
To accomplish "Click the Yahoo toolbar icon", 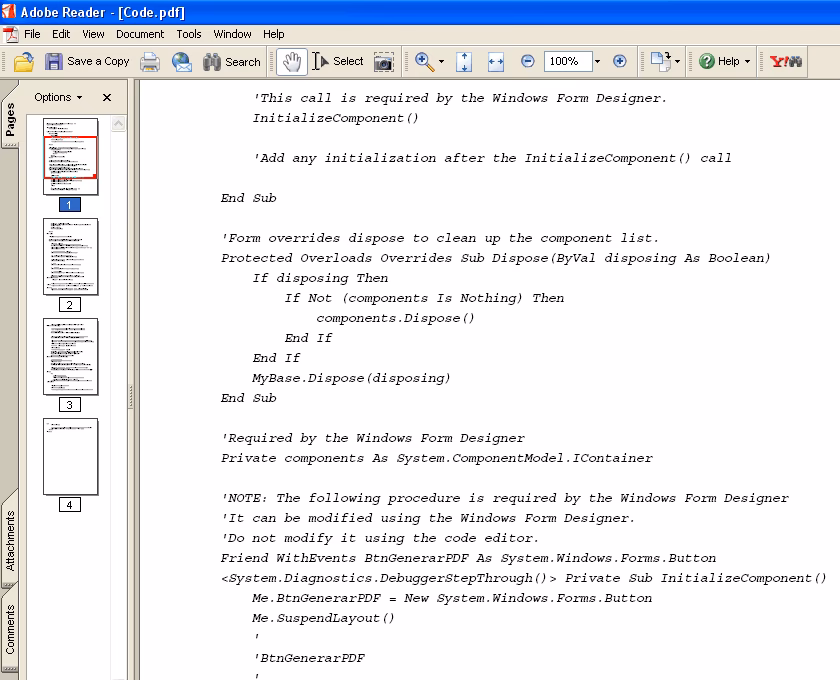I will click(786, 62).
